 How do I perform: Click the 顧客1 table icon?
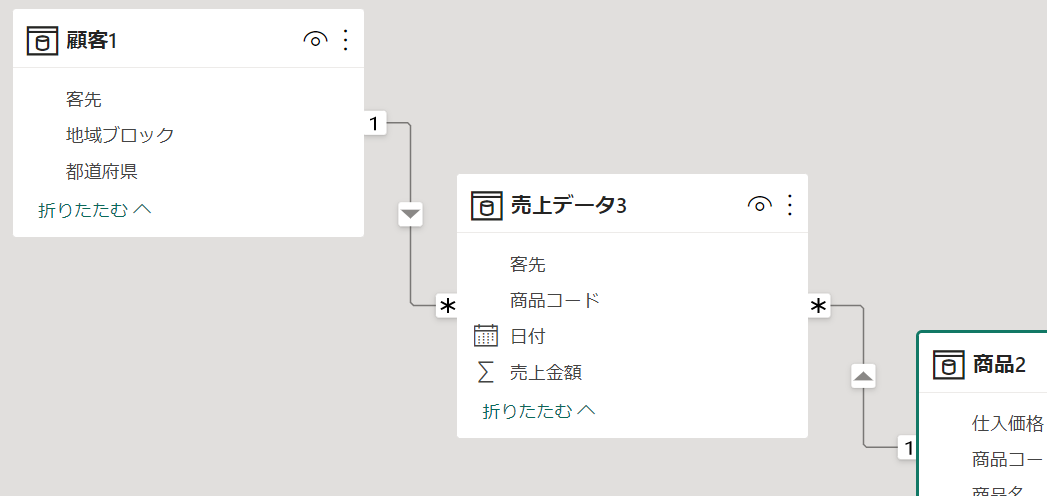point(43,41)
